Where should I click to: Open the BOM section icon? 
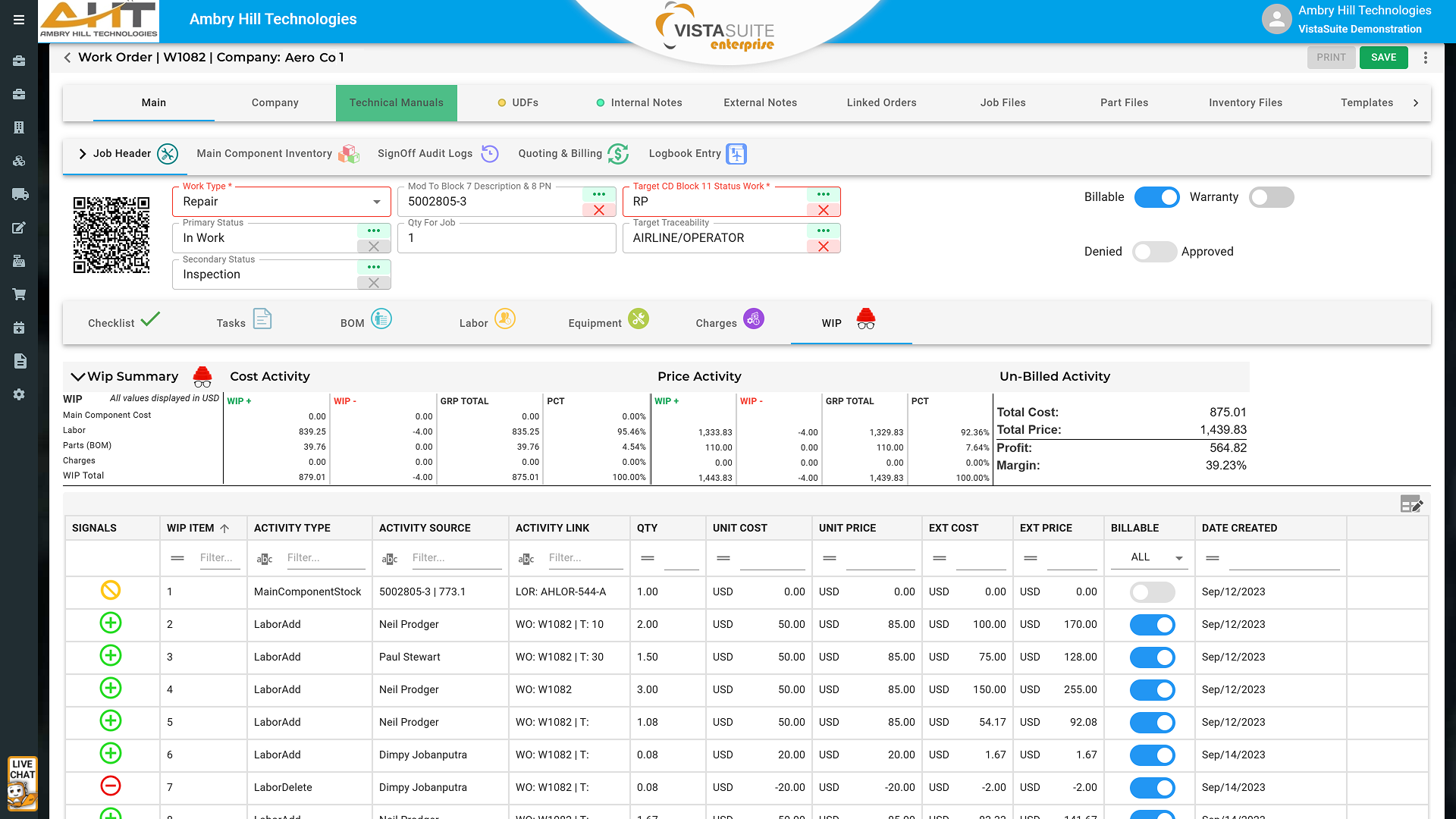click(x=381, y=319)
